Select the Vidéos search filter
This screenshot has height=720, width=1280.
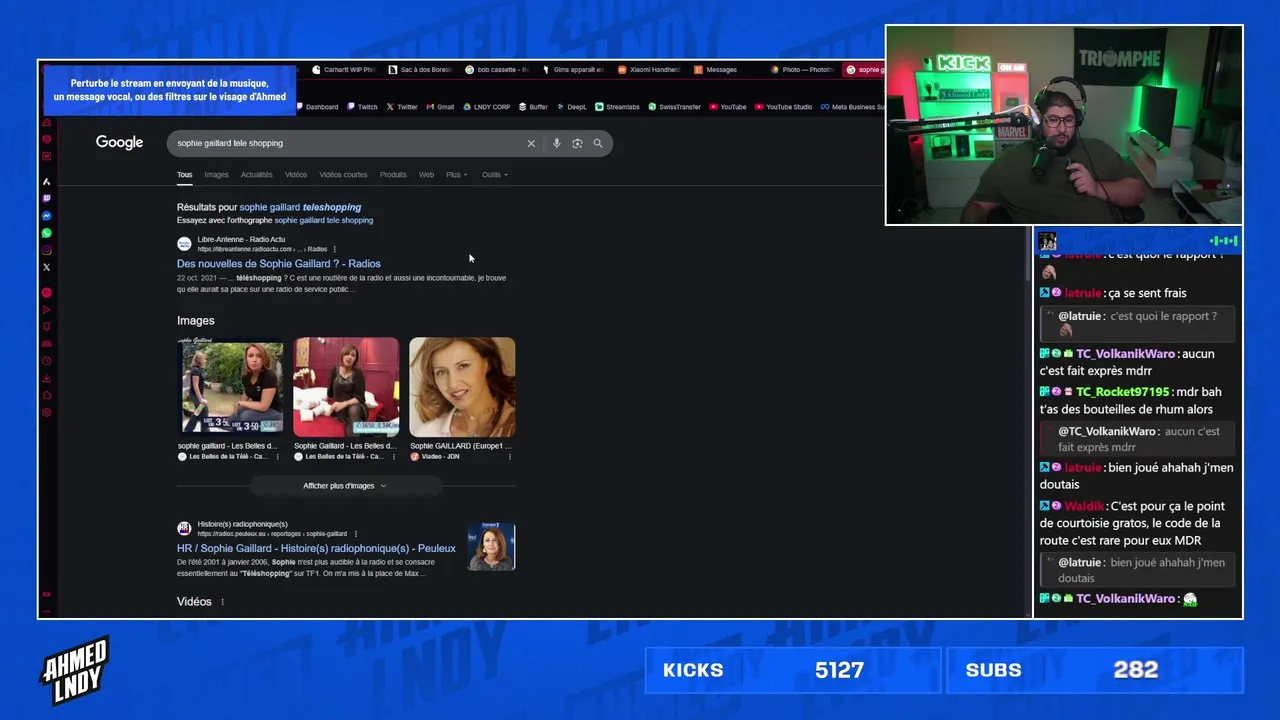[x=296, y=175]
